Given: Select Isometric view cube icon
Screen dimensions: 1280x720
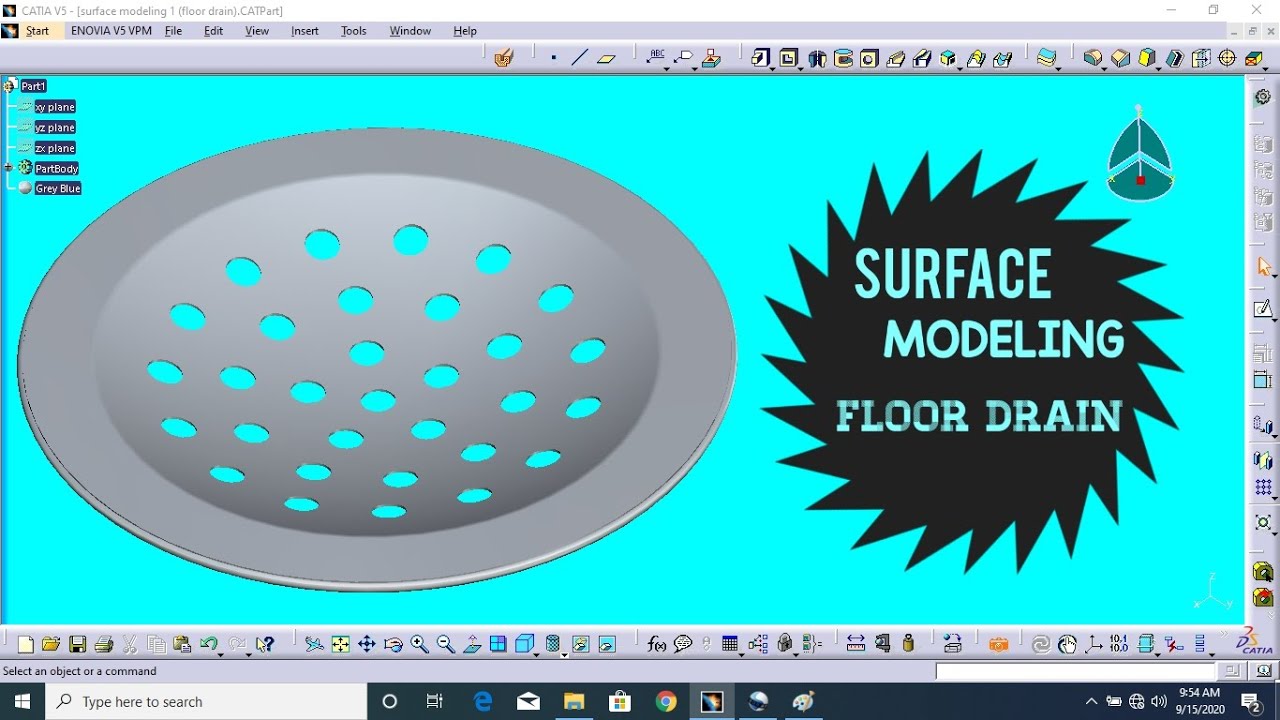Looking at the screenshot, I should (x=524, y=644).
